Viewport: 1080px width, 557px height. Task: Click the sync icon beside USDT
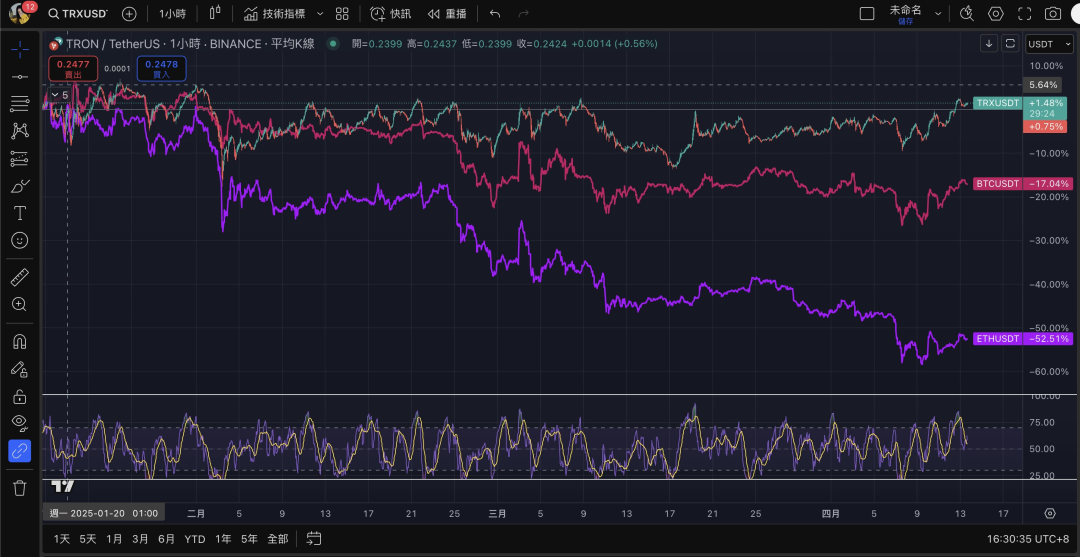click(x=1010, y=43)
